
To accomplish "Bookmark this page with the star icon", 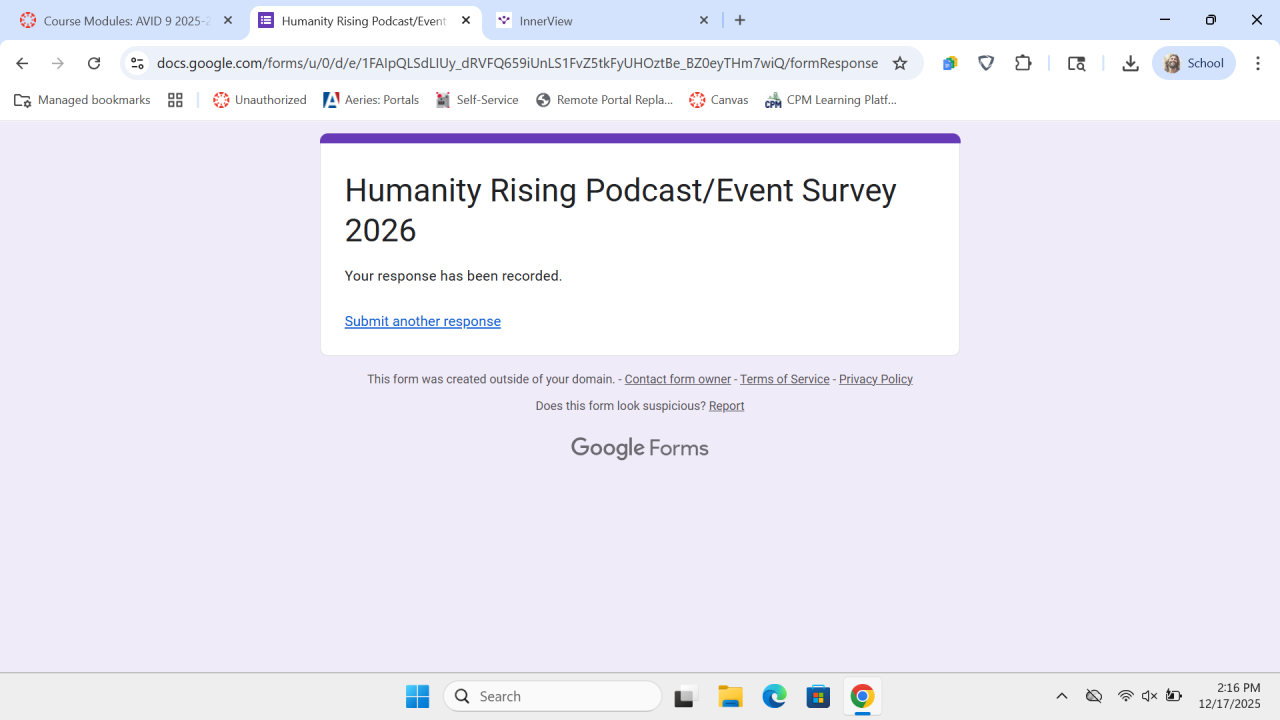I will [900, 63].
